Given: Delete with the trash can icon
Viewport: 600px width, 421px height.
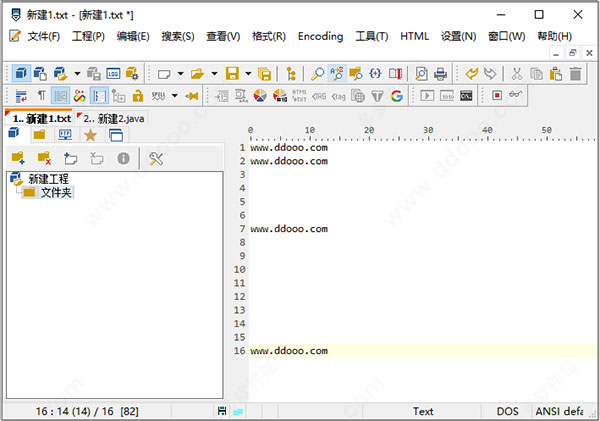Looking at the screenshot, I should click(575, 73).
